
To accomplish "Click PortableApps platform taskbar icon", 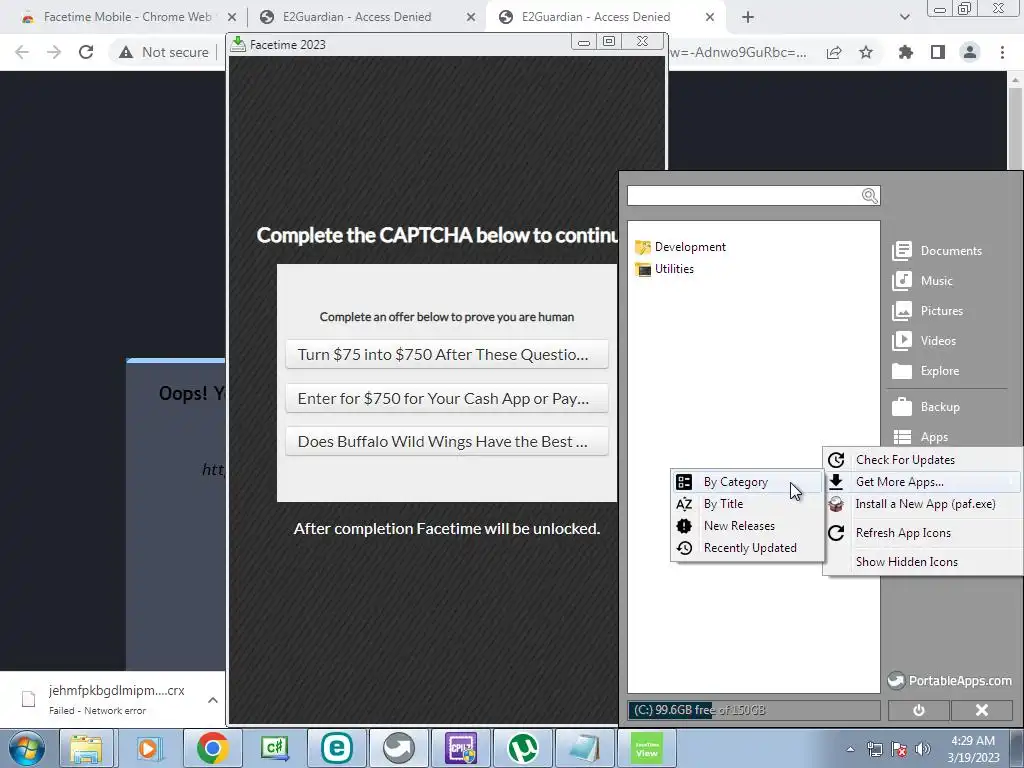I will (x=398, y=748).
